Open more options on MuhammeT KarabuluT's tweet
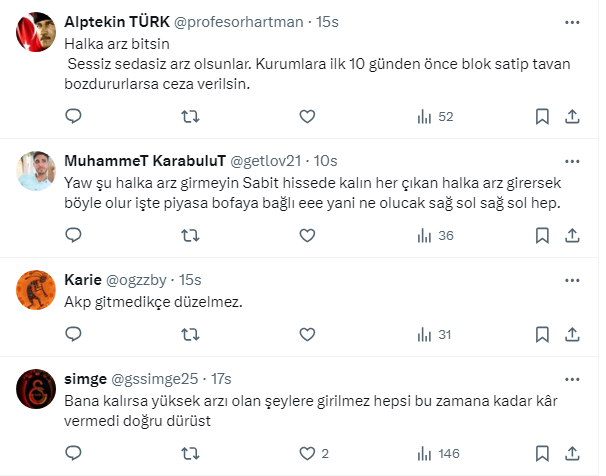The width and height of the screenshot is (606, 476). tap(571, 160)
